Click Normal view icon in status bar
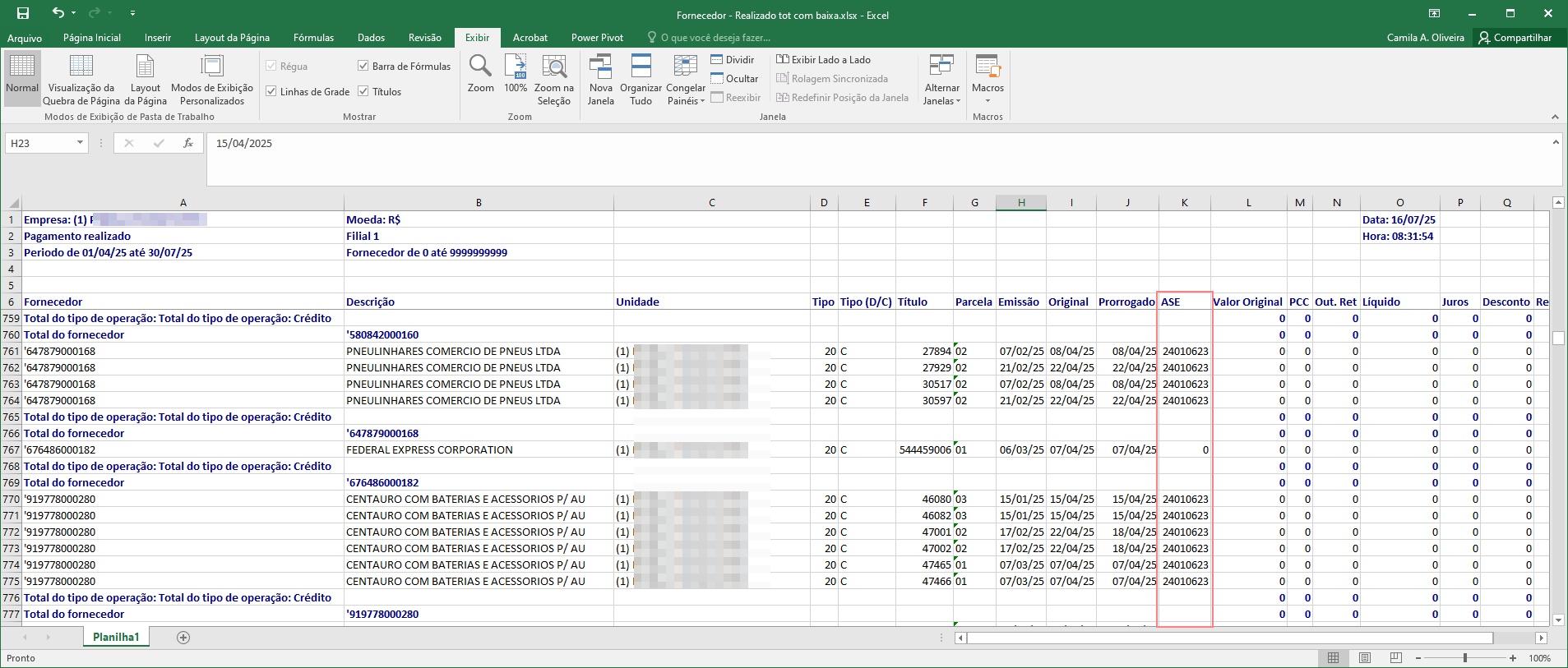The height and width of the screenshot is (668, 1568). click(x=1333, y=658)
